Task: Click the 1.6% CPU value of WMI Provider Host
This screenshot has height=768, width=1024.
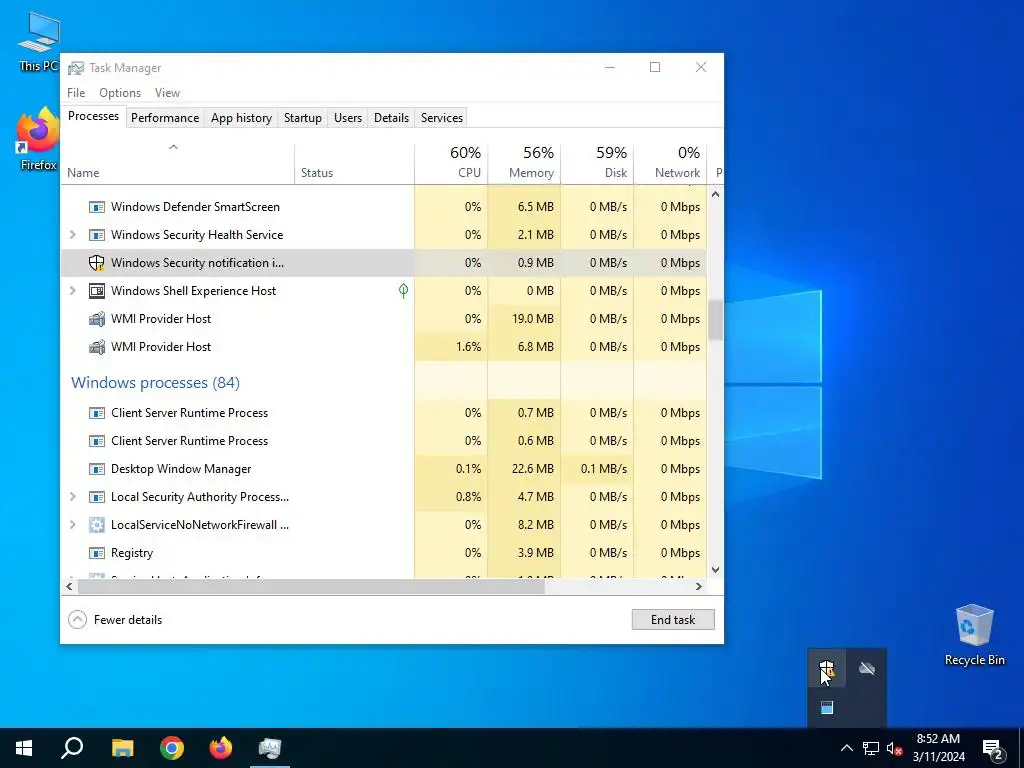Action: (x=468, y=347)
